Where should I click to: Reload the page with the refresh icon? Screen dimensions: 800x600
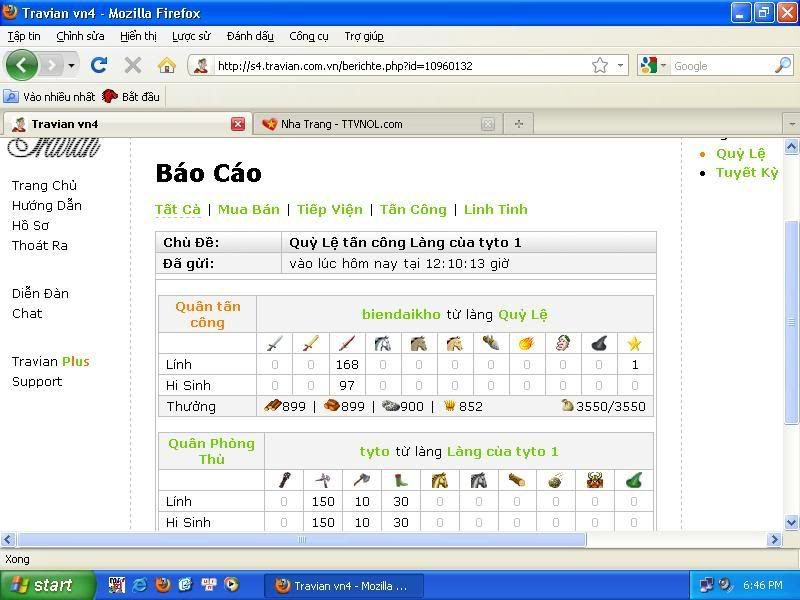pos(99,65)
